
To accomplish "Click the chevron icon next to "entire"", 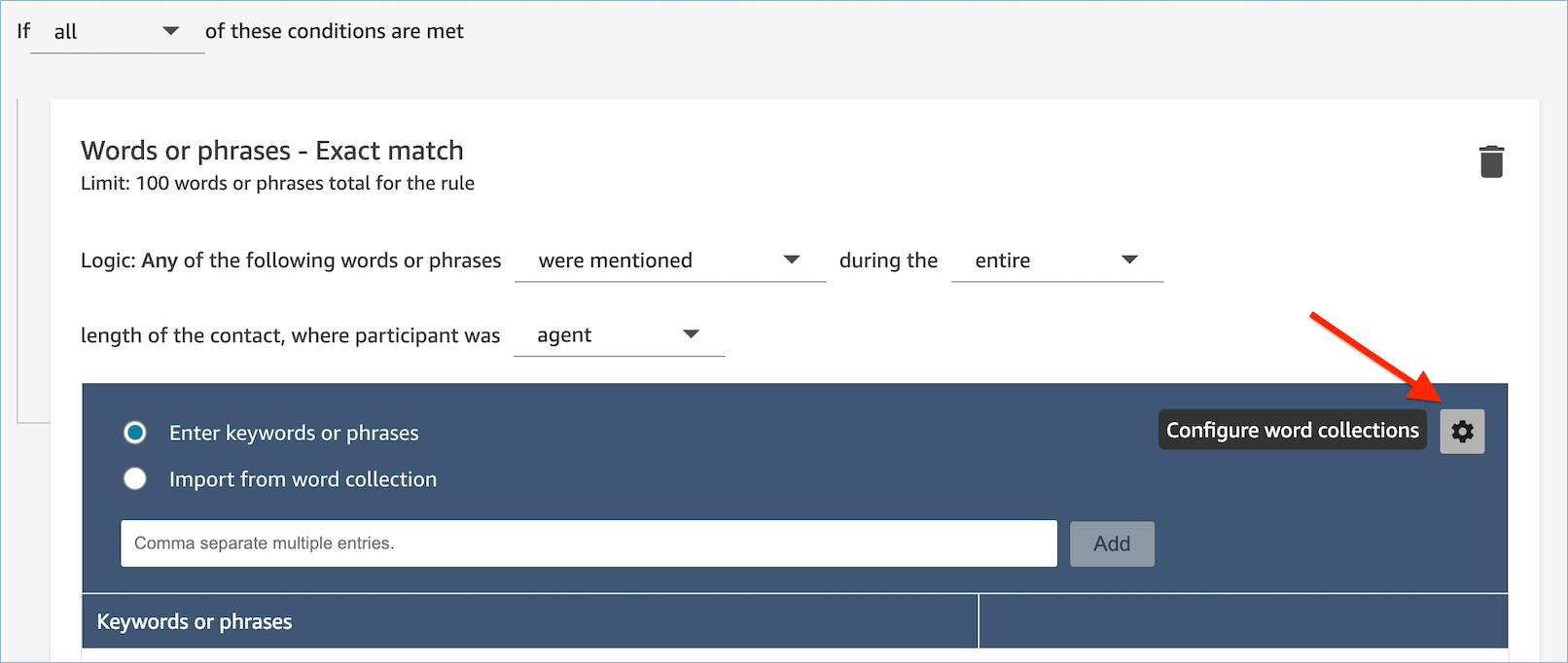I will pyautogui.click(x=1129, y=260).
